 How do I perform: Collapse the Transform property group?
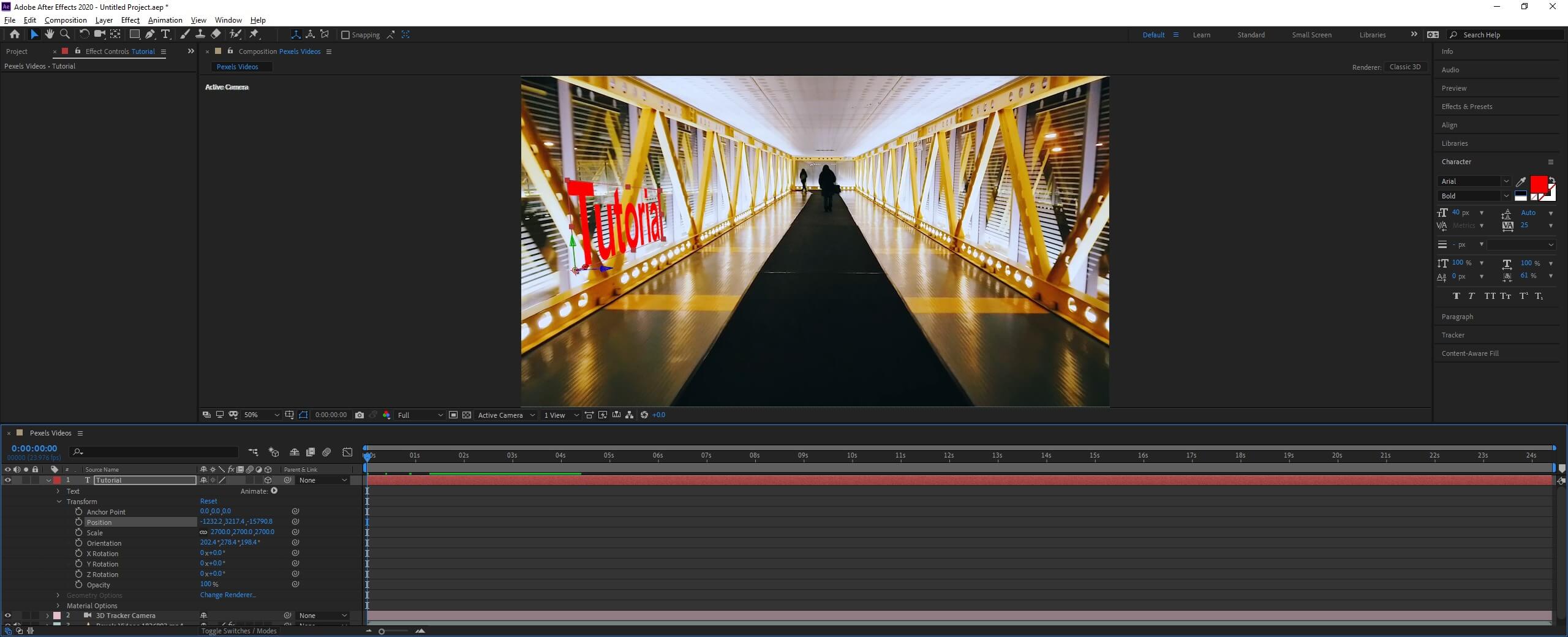point(59,502)
